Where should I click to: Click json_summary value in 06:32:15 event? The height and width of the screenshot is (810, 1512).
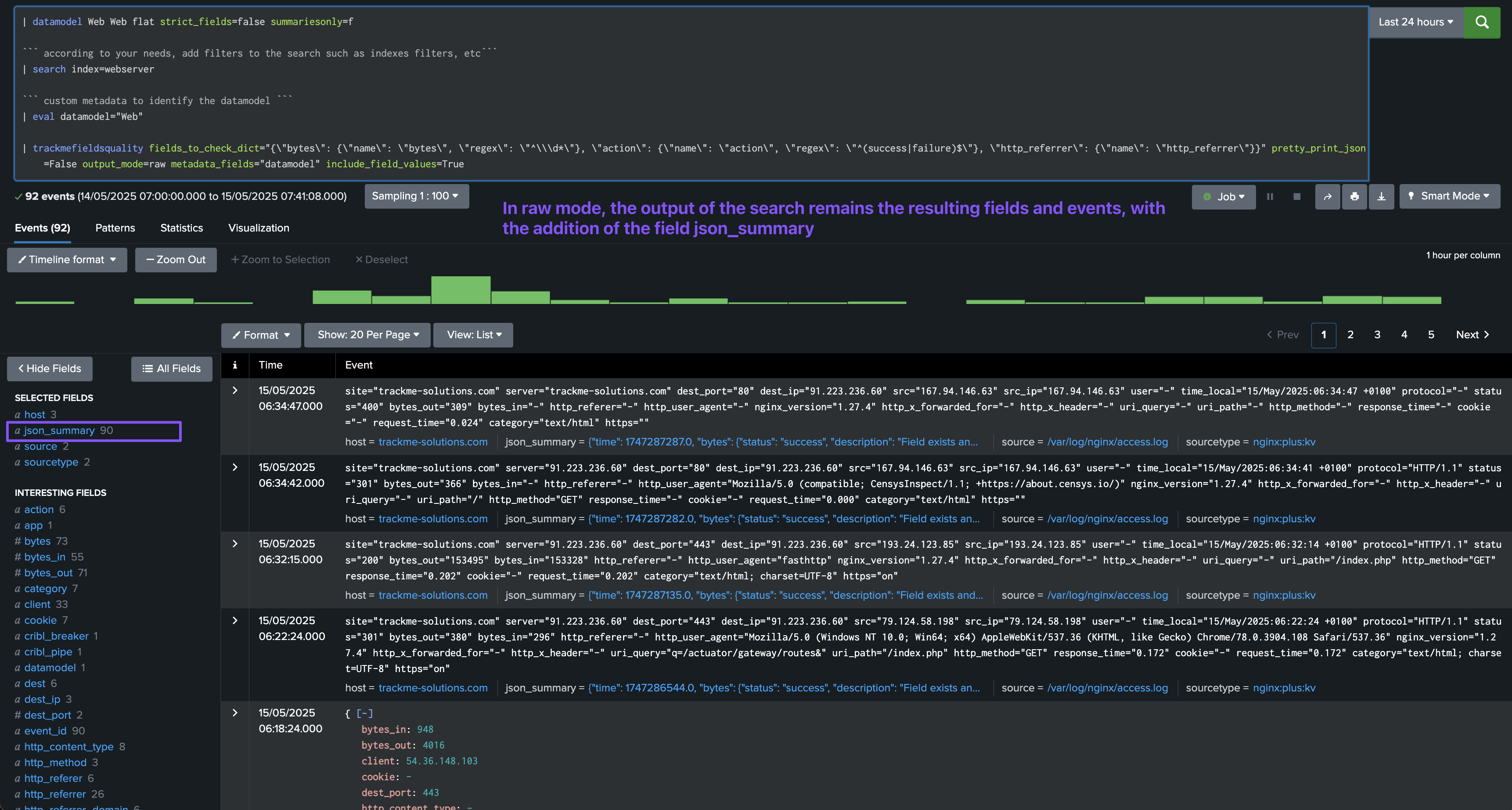click(x=785, y=596)
